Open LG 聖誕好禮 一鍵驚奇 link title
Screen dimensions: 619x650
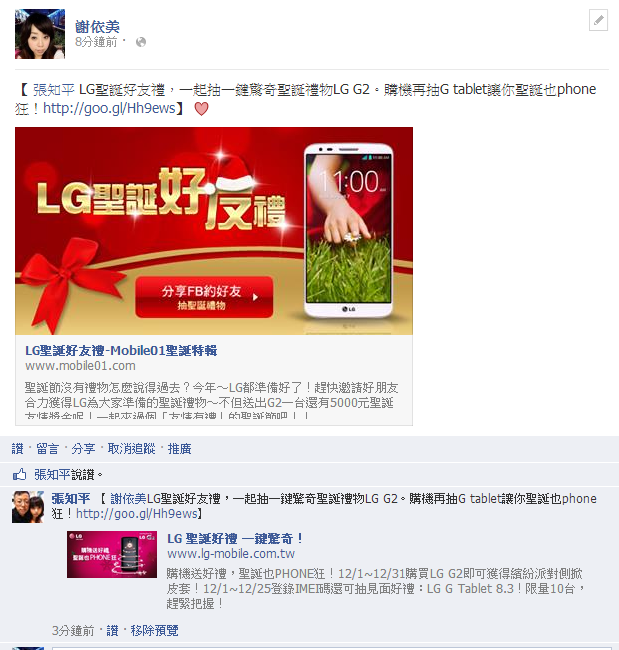point(235,538)
